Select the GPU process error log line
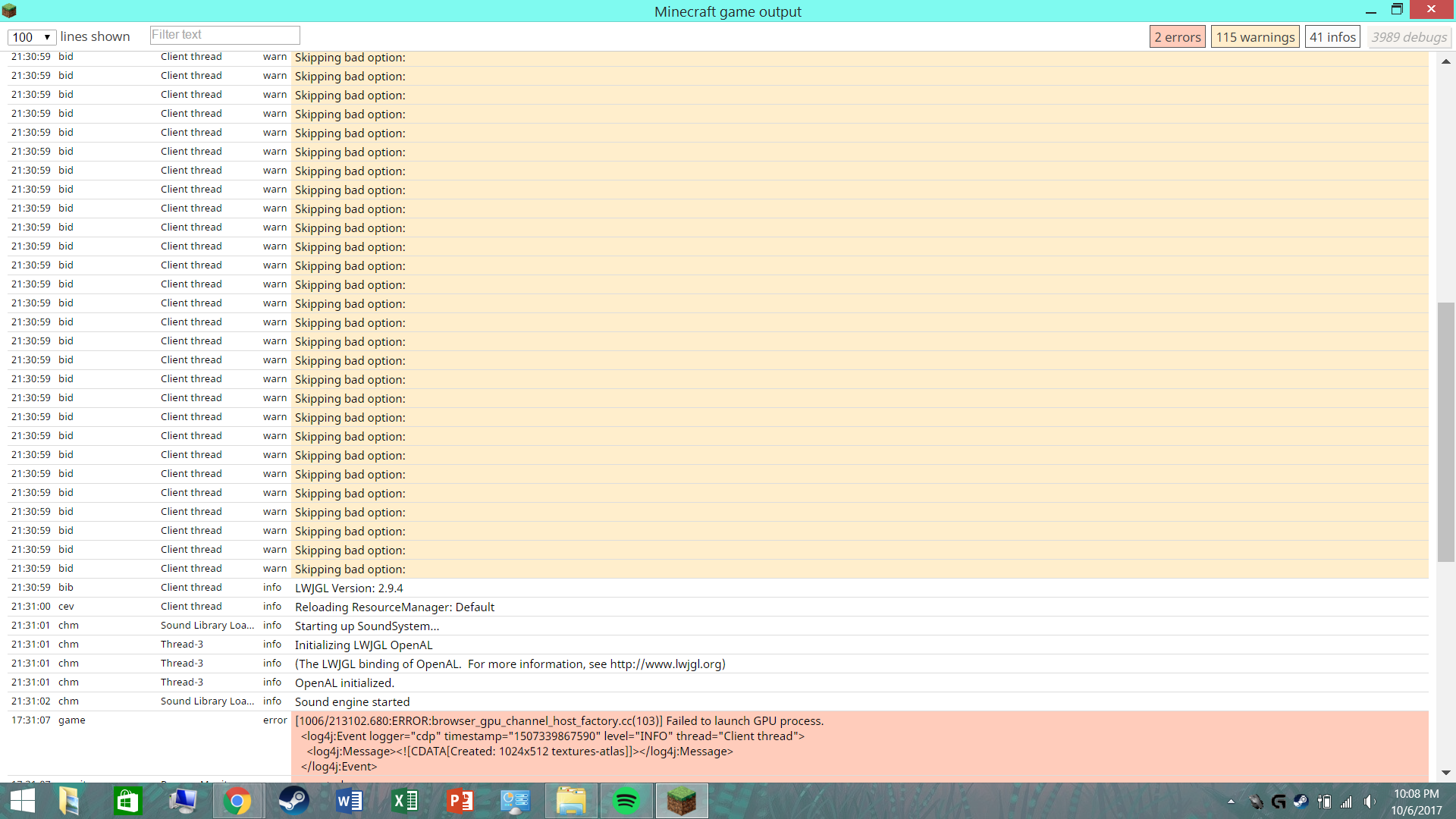This screenshot has width=1456, height=819. pyautogui.click(x=559, y=720)
